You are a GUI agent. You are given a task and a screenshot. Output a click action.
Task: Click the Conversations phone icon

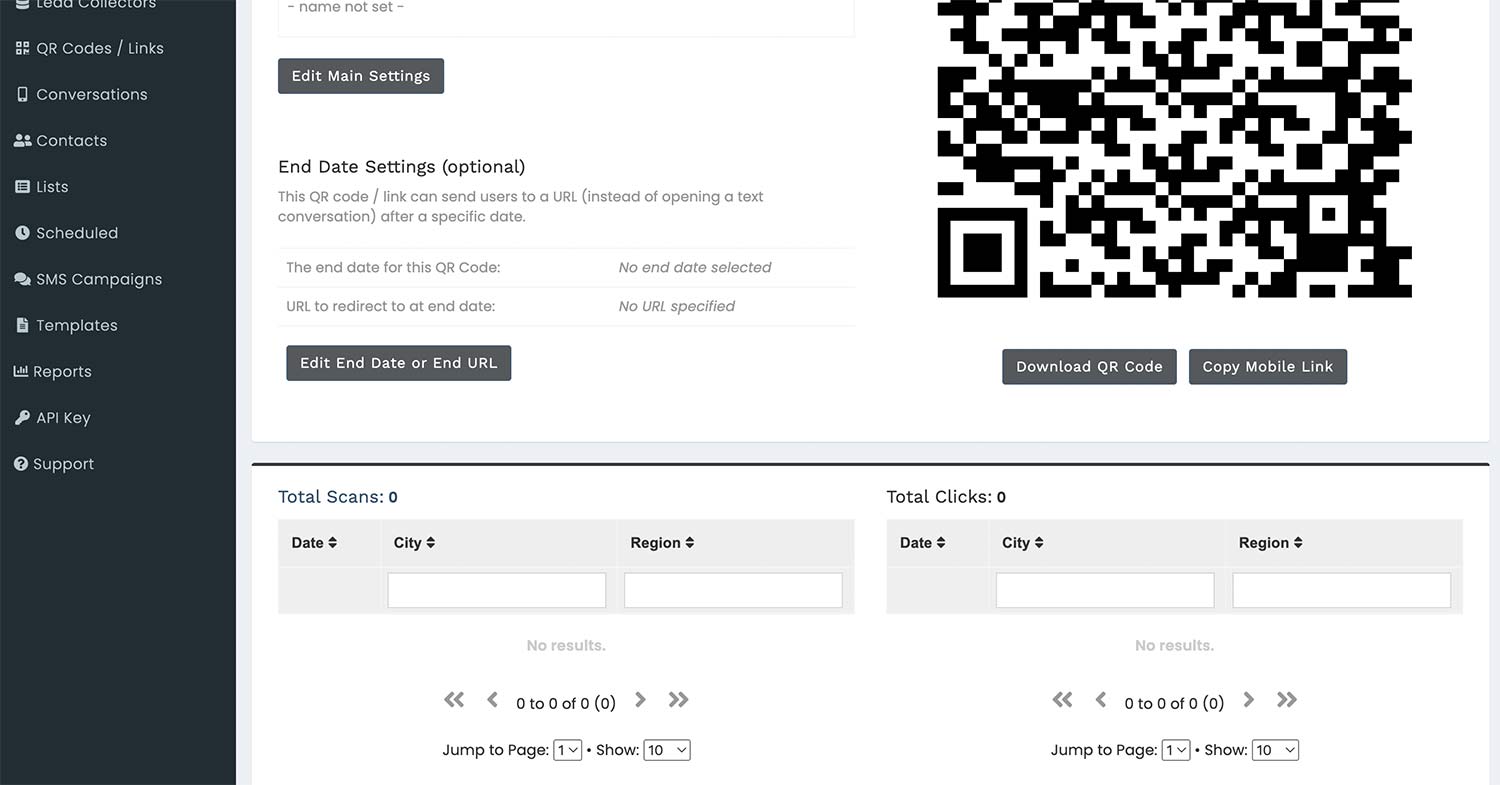(x=21, y=94)
